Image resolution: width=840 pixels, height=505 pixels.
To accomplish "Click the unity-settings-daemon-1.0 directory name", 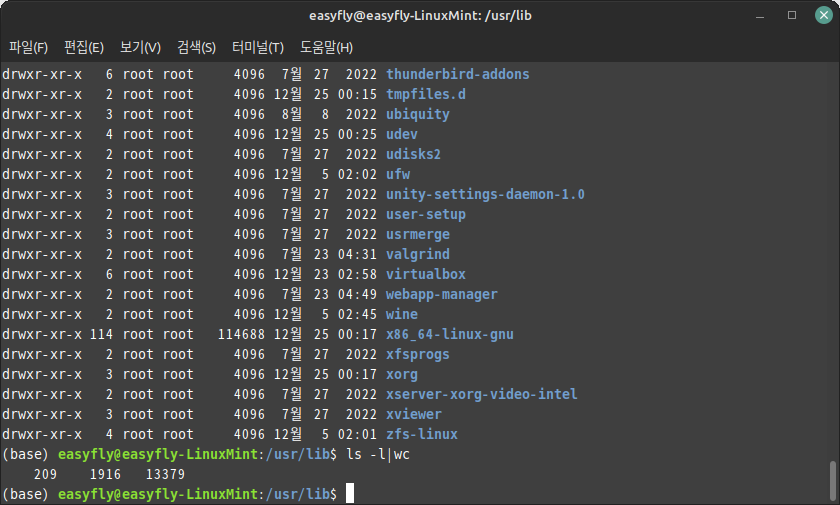I will click(x=485, y=194).
